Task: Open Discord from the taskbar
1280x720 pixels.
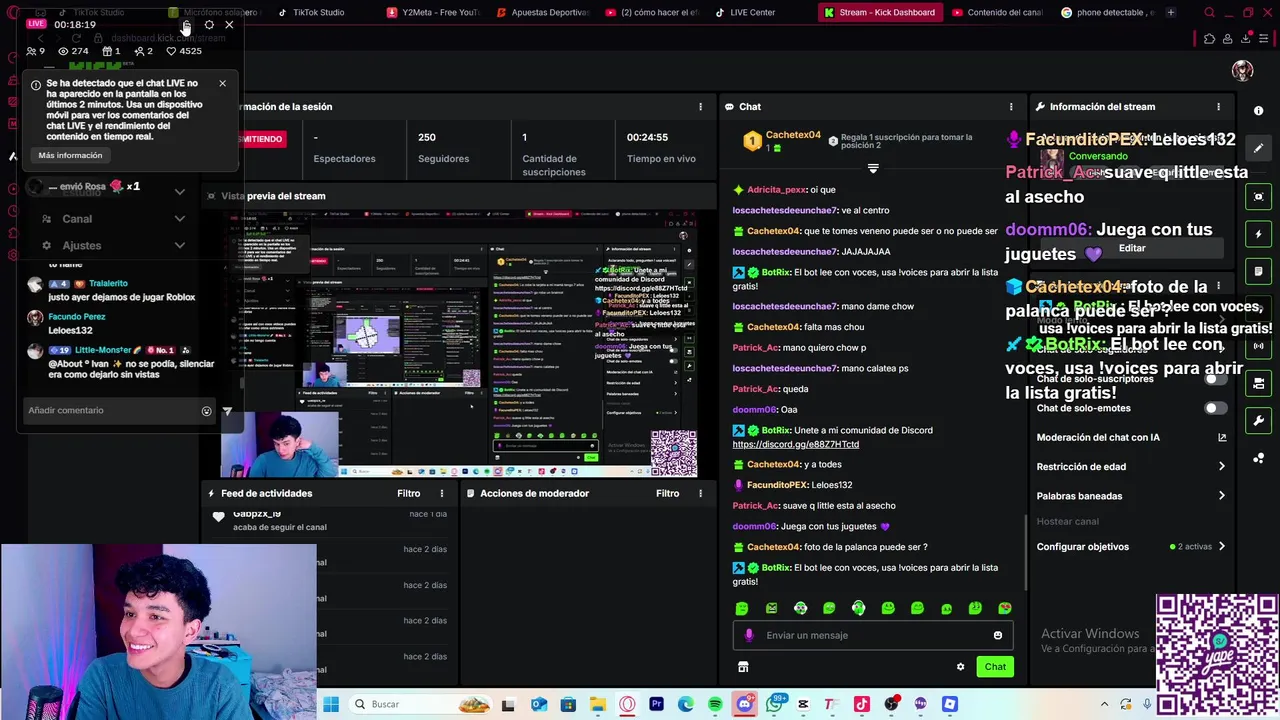Action: (x=744, y=704)
